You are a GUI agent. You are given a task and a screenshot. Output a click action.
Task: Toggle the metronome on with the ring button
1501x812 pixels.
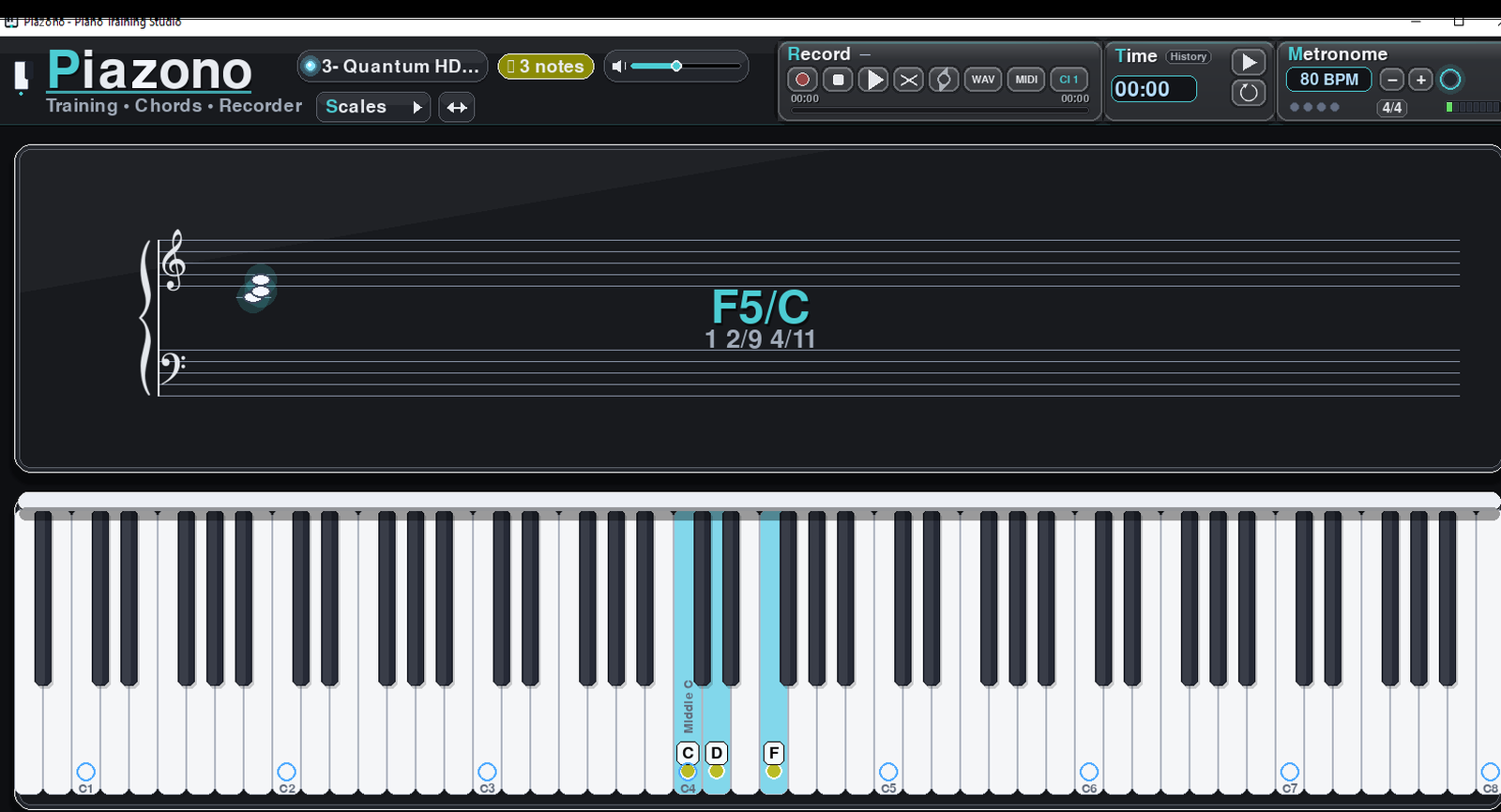(x=1450, y=80)
